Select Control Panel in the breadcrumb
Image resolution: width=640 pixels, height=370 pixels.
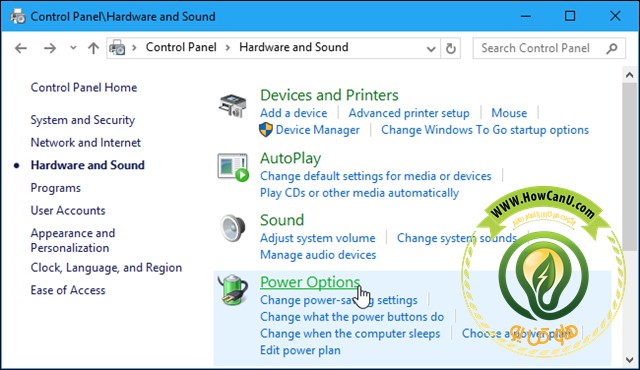tap(181, 47)
